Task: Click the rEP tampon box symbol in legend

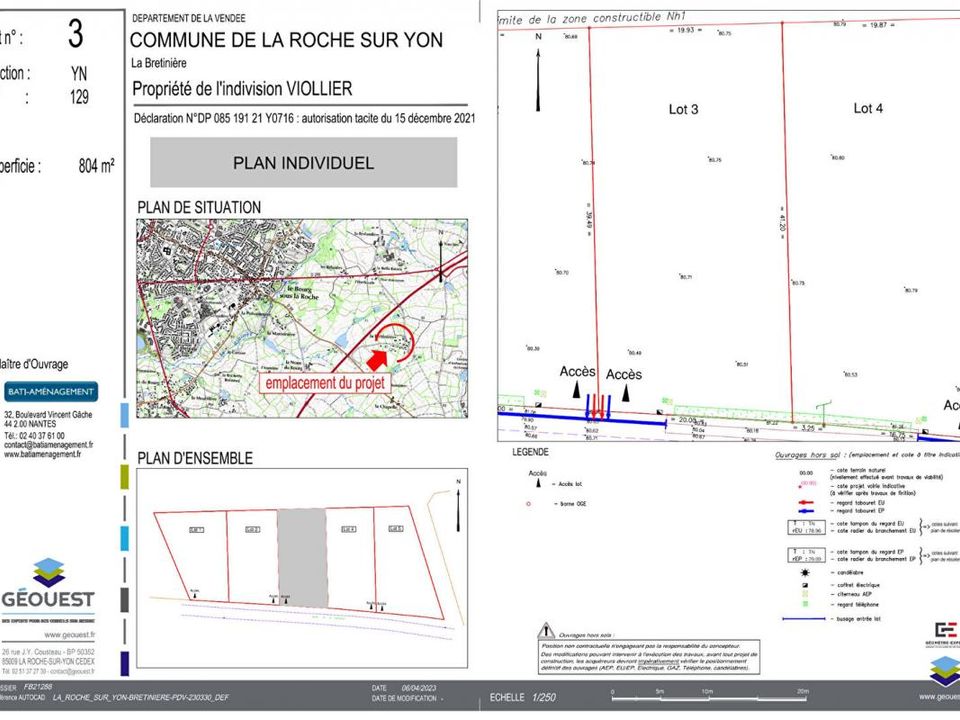Action: coord(806,555)
